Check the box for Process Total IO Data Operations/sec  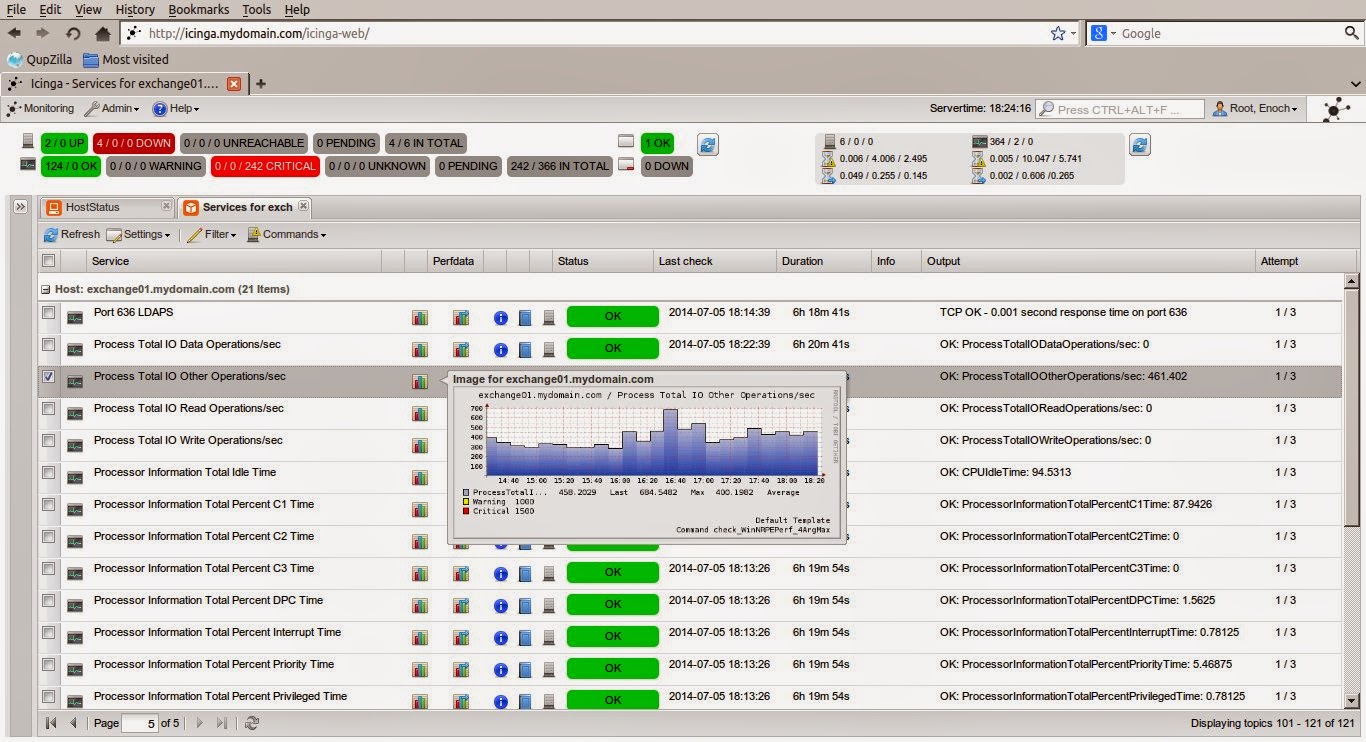click(48, 345)
